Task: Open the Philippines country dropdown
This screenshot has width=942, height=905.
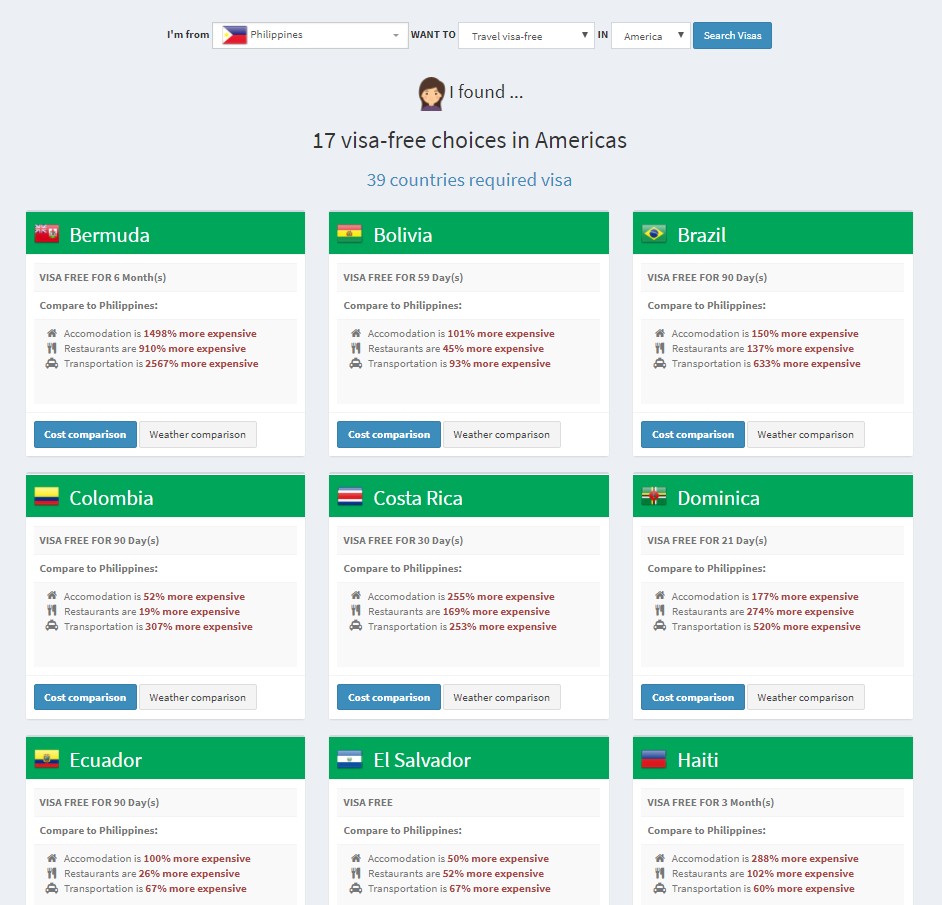Action: click(x=311, y=35)
